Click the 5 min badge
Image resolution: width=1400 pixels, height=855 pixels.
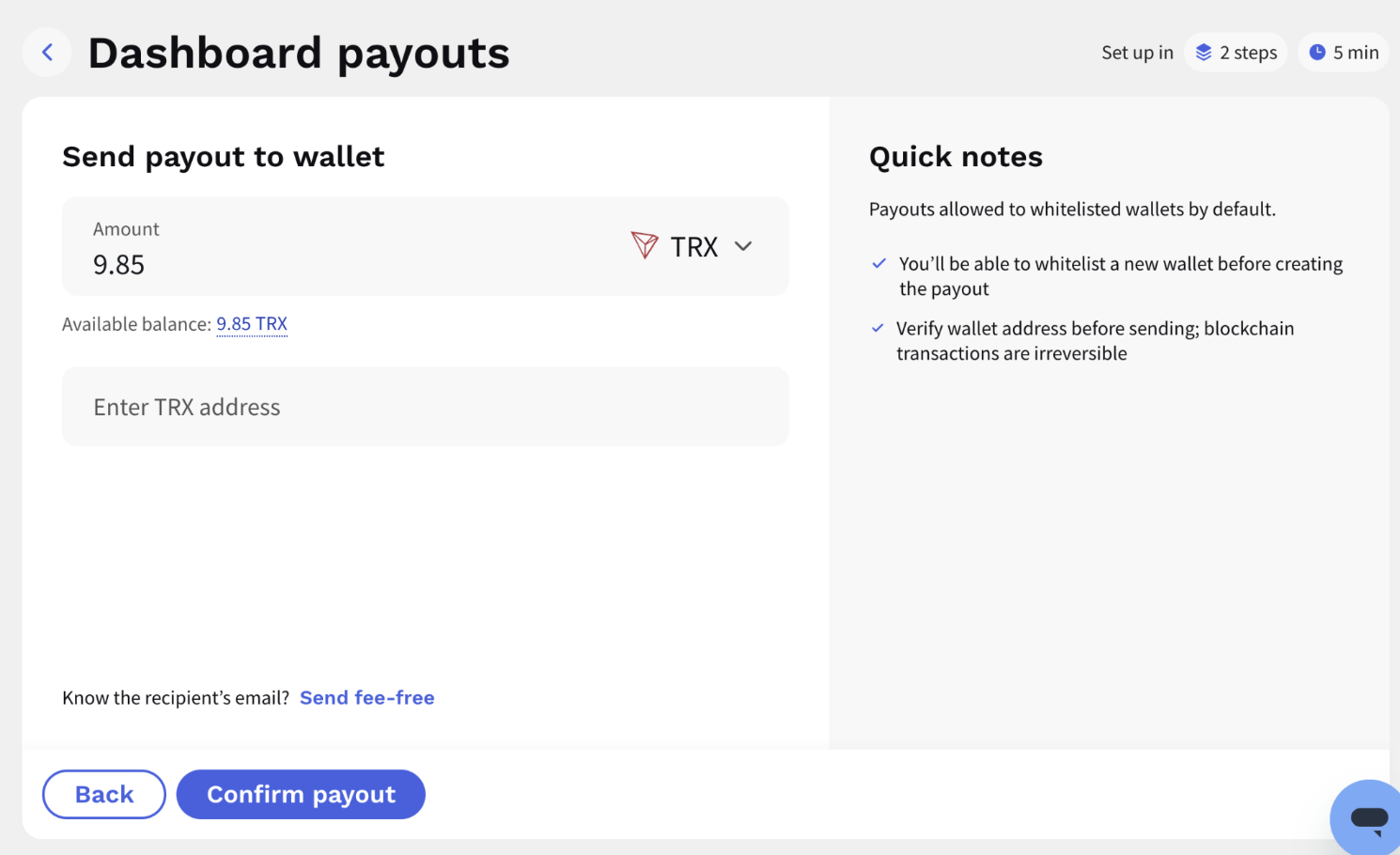pos(1344,53)
